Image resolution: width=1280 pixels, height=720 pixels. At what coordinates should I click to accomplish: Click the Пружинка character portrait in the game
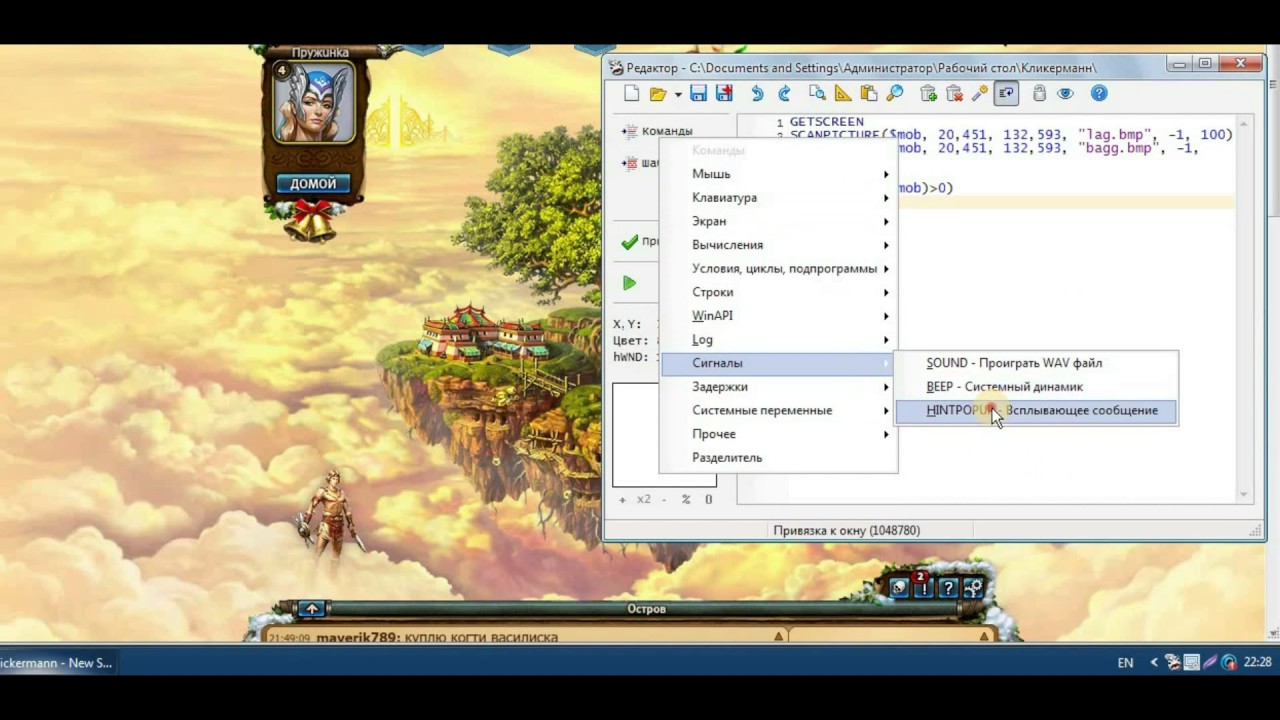coord(314,103)
